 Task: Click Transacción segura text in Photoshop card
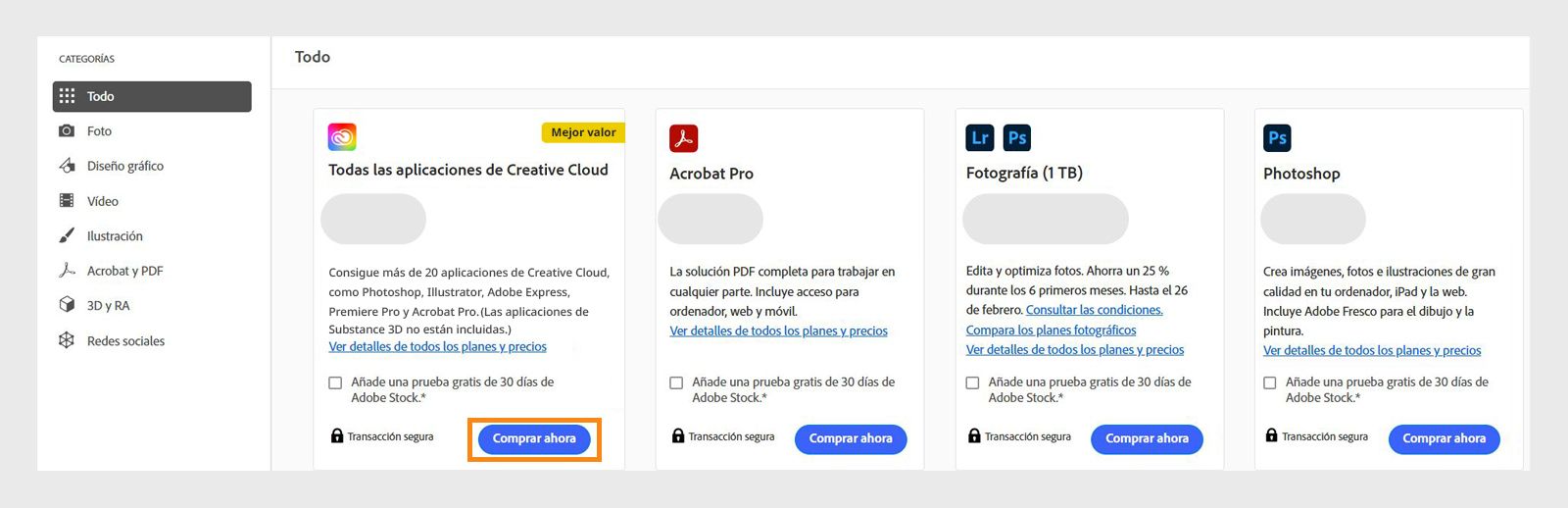tap(1325, 436)
